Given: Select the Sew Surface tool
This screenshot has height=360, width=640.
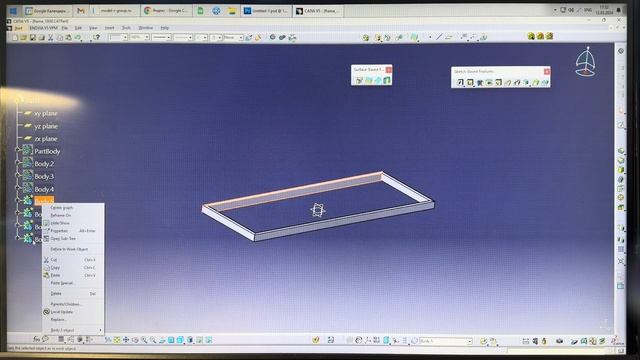Looking at the screenshot, I should point(387,80).
